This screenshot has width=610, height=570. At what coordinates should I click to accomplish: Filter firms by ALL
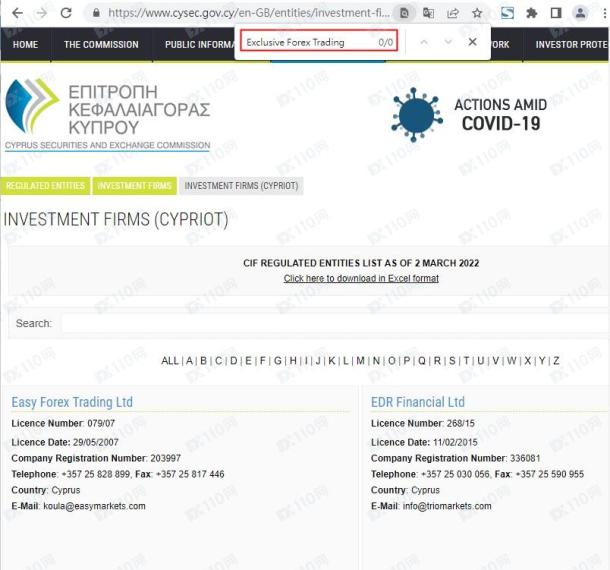[x=170, y=361]
